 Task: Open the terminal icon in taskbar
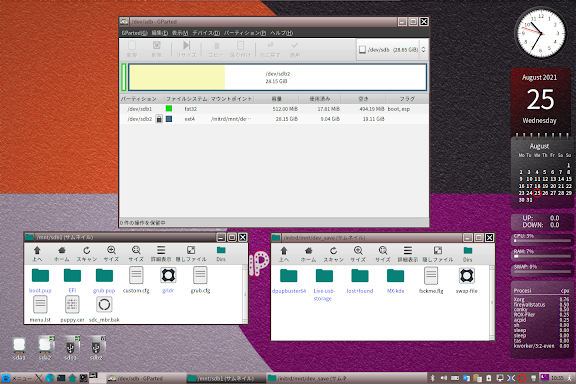tap(61, 378)
